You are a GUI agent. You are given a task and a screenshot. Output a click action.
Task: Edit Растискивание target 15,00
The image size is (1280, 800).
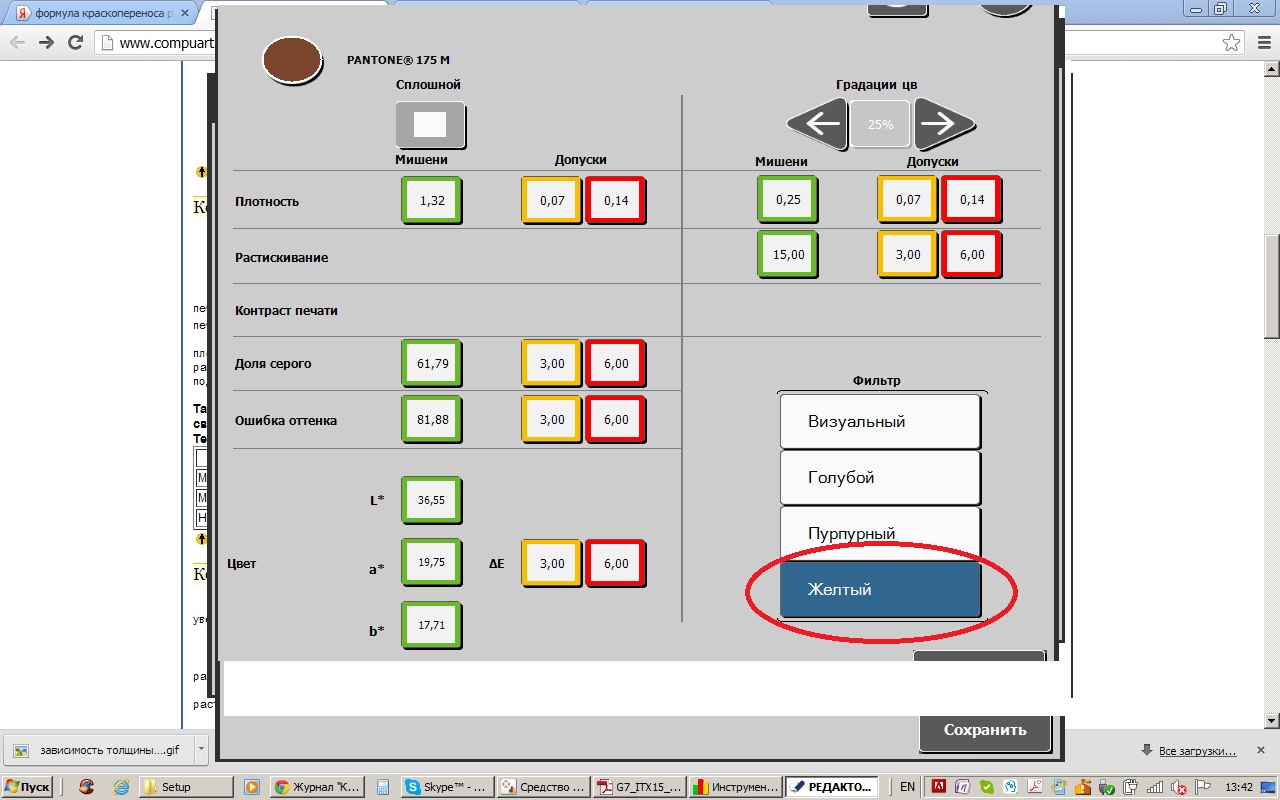[x=787, y=254]
